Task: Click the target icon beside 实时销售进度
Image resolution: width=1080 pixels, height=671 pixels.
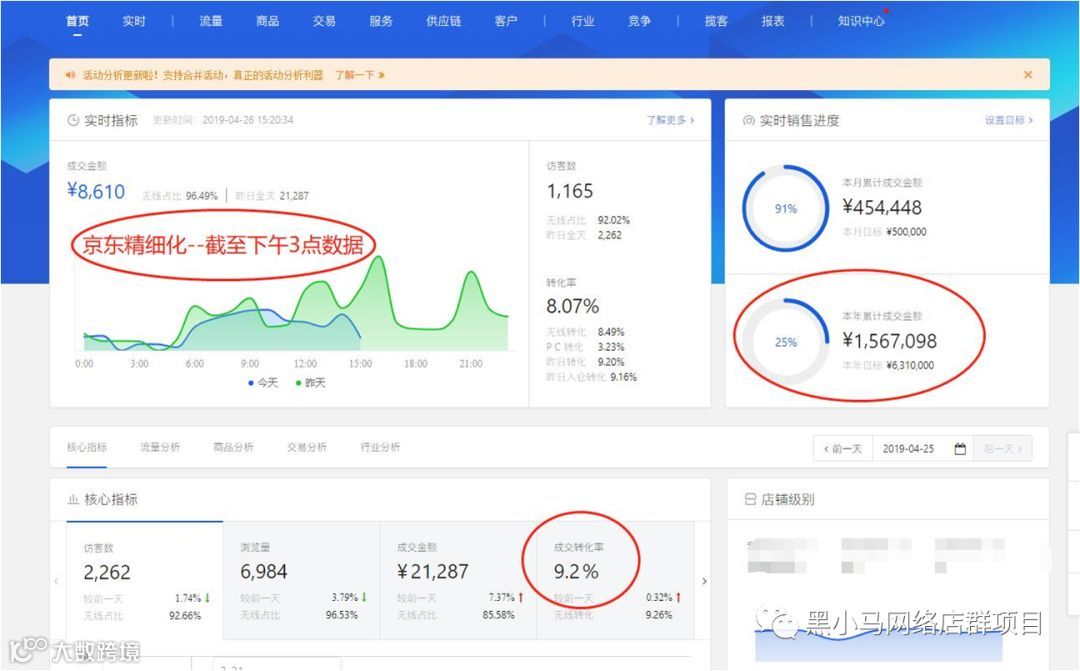Action: (x=748, y=121)
